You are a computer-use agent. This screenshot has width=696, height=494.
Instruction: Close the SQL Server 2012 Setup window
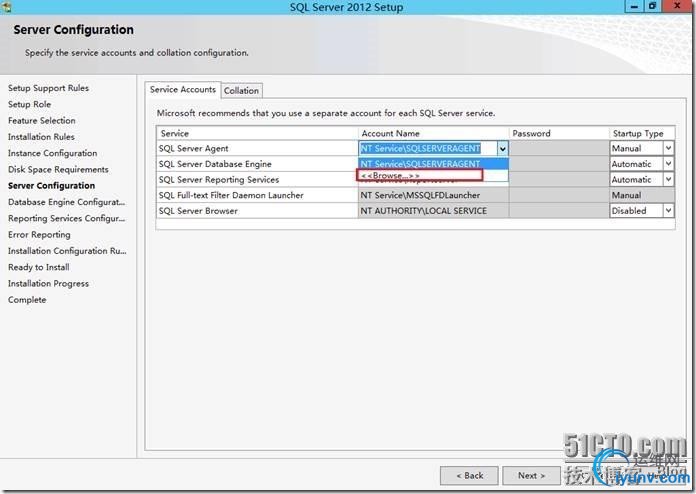[x=677, y=6]
